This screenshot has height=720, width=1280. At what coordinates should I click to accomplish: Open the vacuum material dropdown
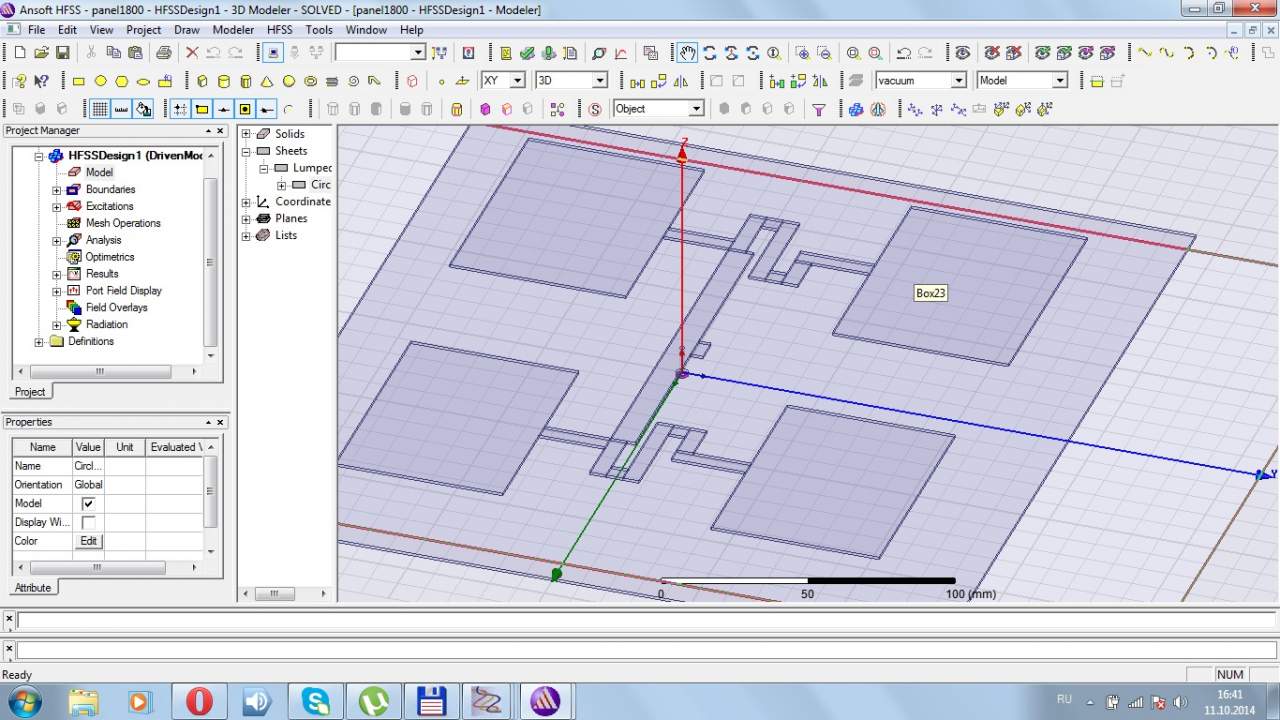[x=958, y=81]
